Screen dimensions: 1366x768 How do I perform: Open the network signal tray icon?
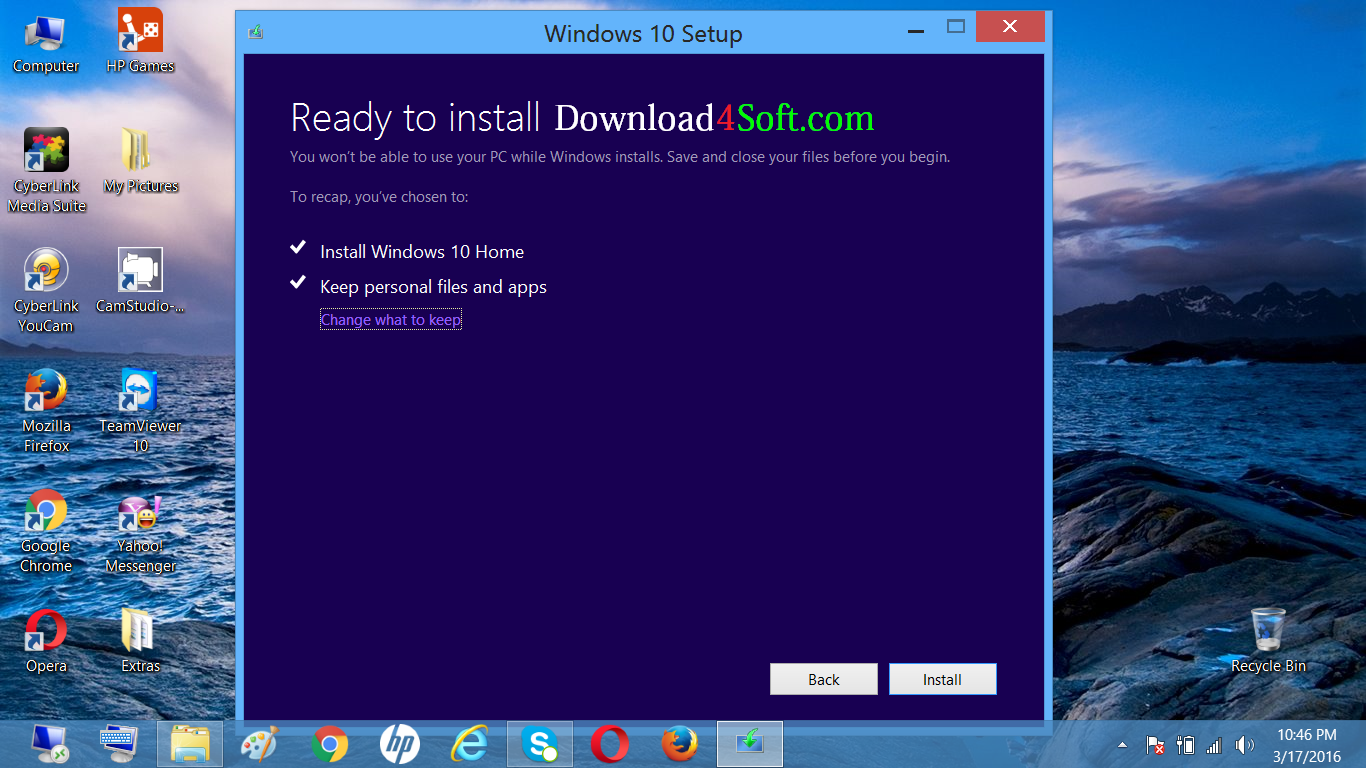pyautogui.click(x=1214, y=745)
